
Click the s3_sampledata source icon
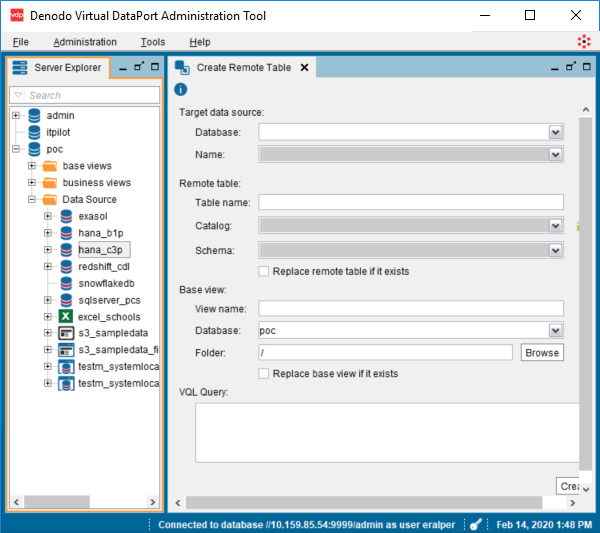pyautogui.click(x=66, y=333)
